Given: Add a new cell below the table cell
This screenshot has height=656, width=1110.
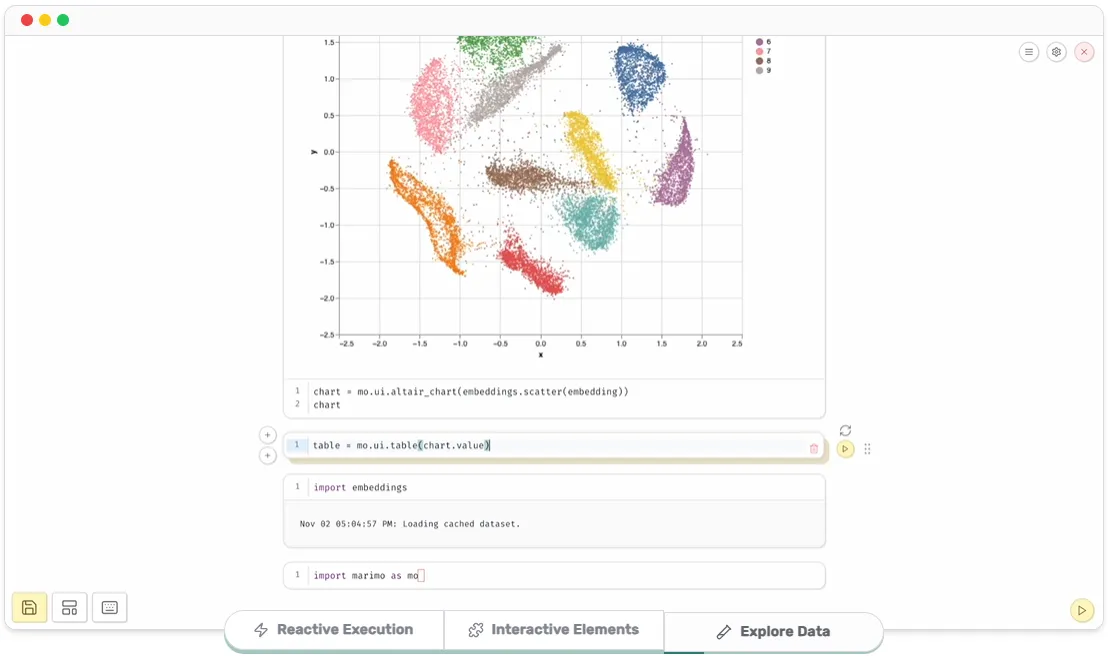Looking at the screenshot, I should (x=267, y=456).
